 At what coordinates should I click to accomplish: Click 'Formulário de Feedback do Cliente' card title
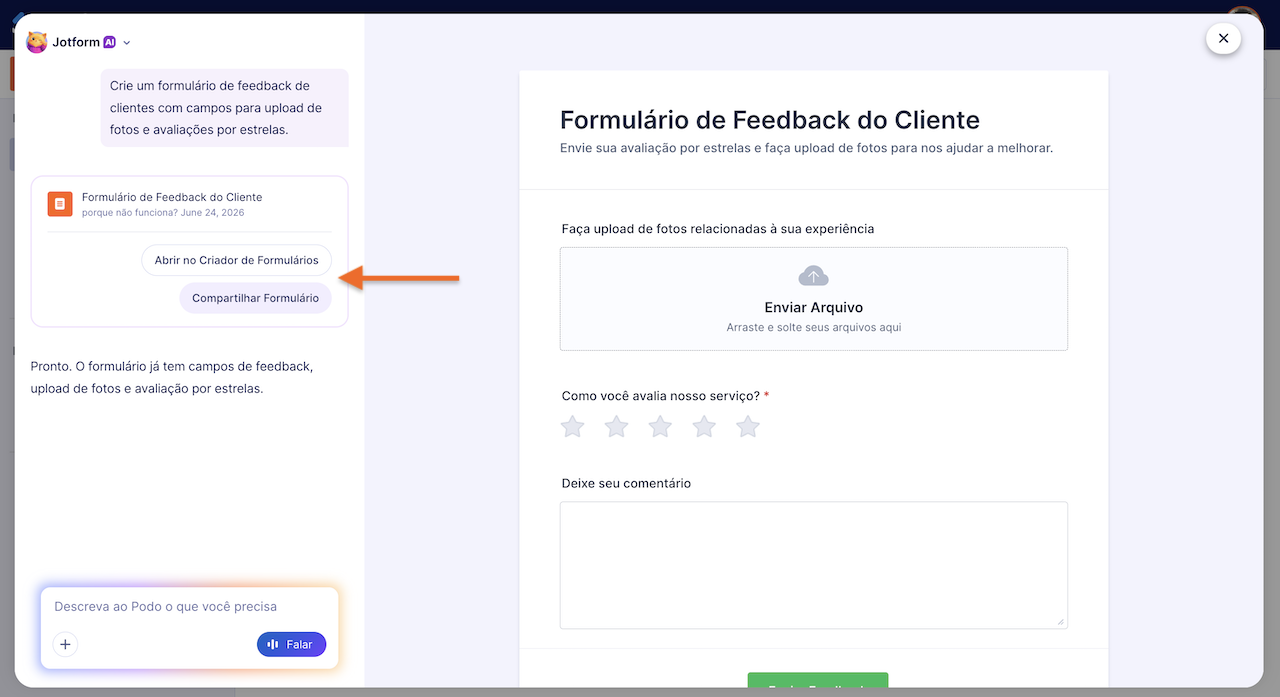point(172,197)
